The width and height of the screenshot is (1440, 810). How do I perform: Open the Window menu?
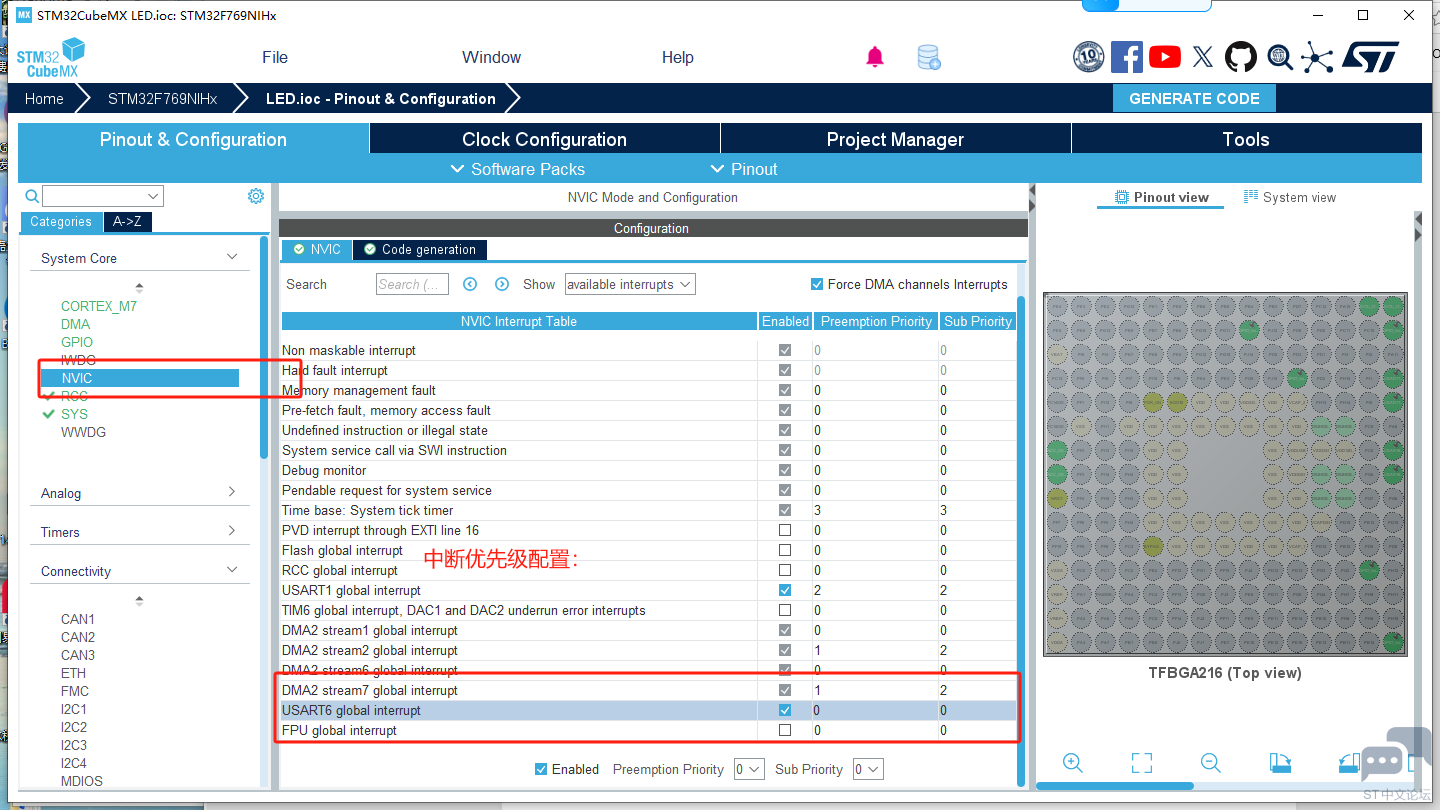coord(491,57)
